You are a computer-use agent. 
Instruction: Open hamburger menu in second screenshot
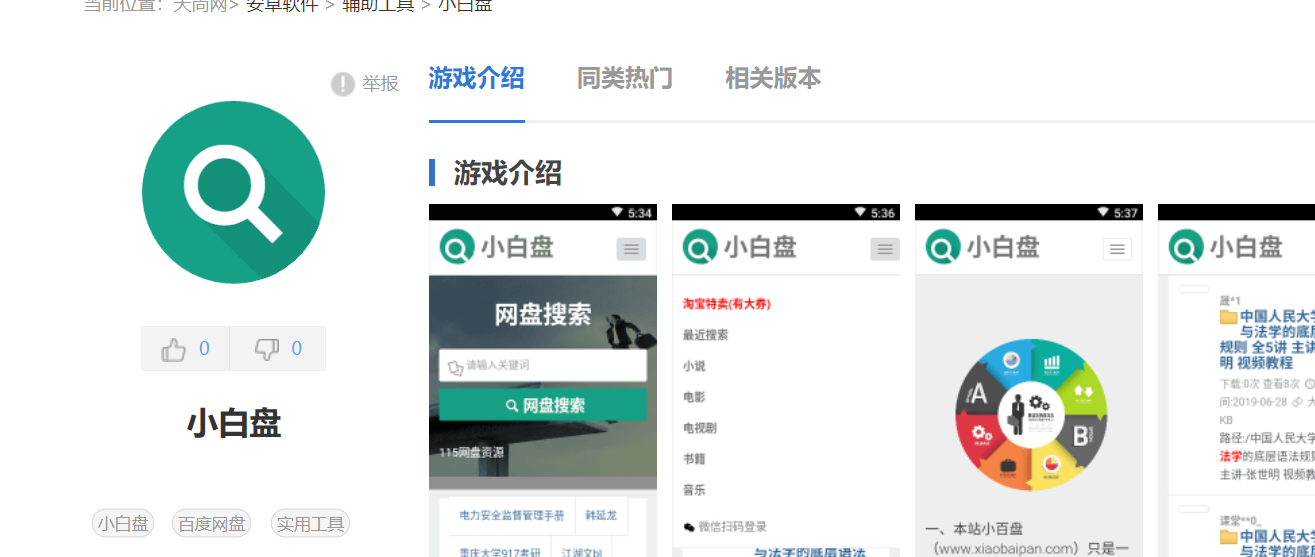click(885, 249)
